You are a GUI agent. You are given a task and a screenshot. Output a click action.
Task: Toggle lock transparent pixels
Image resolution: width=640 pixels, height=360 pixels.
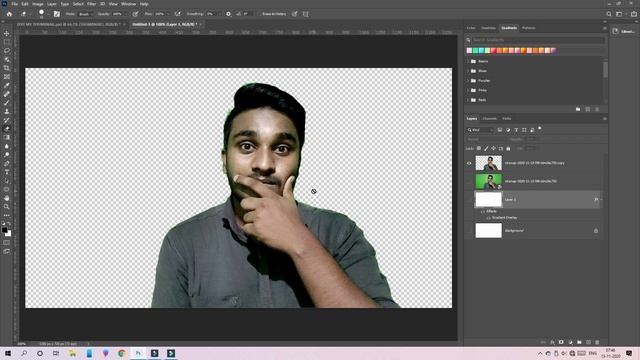tap(479, 149)
